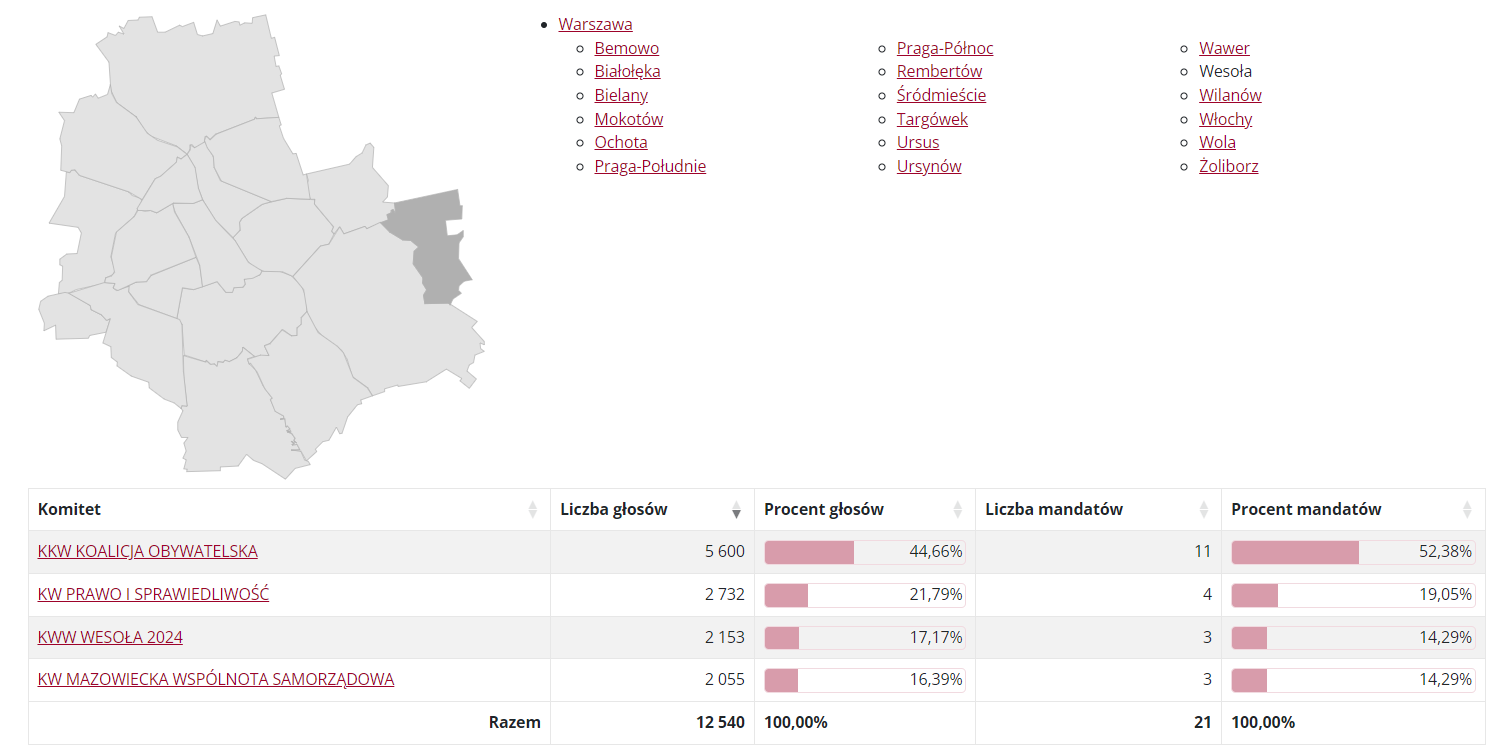The image size is (1501, 747).
Task: Sort by Liczba mandatów column arrows
Action: [x=1203, y=510]
